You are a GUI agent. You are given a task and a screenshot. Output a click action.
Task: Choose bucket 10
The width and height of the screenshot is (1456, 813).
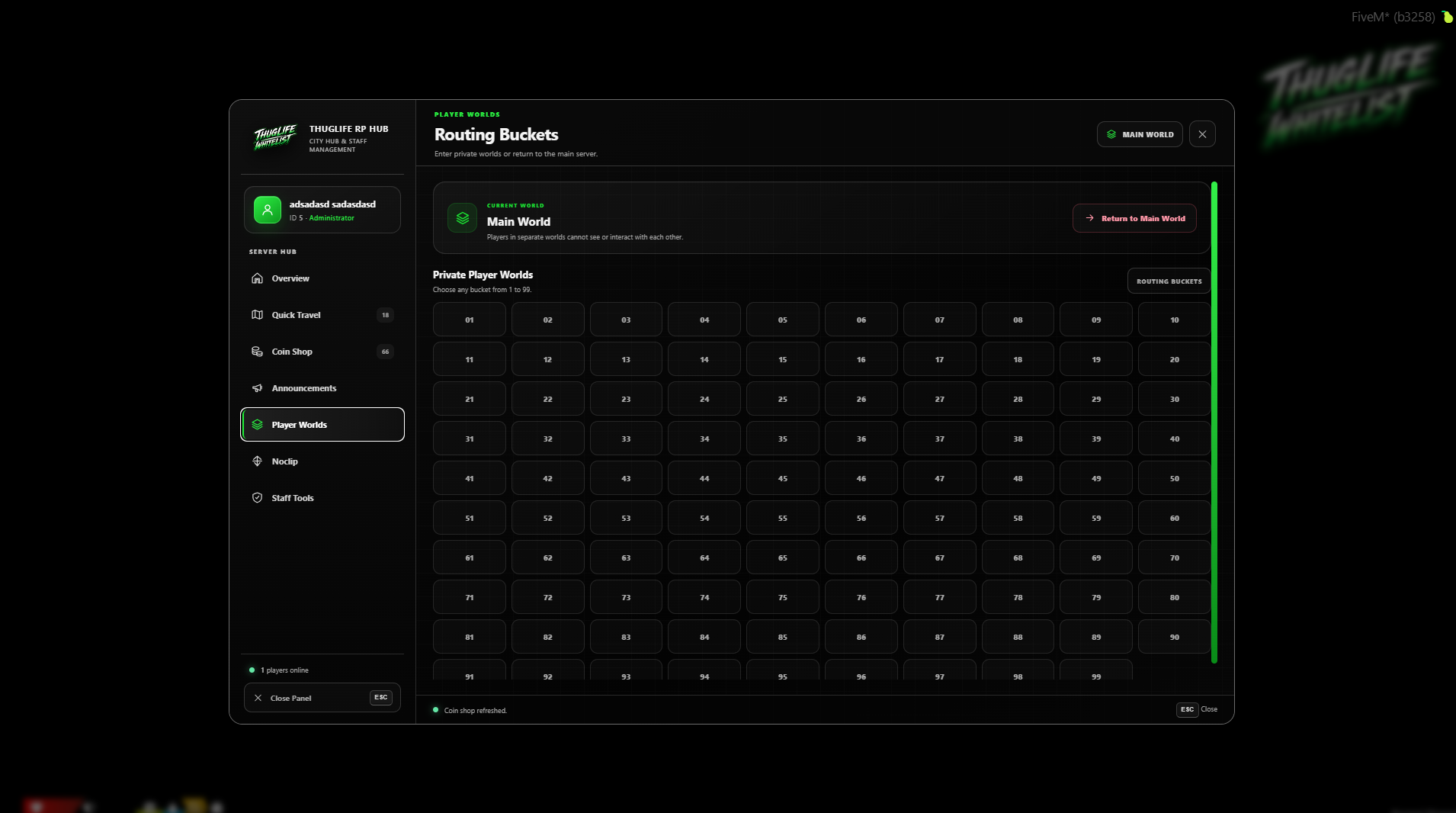click(1175, 320)
